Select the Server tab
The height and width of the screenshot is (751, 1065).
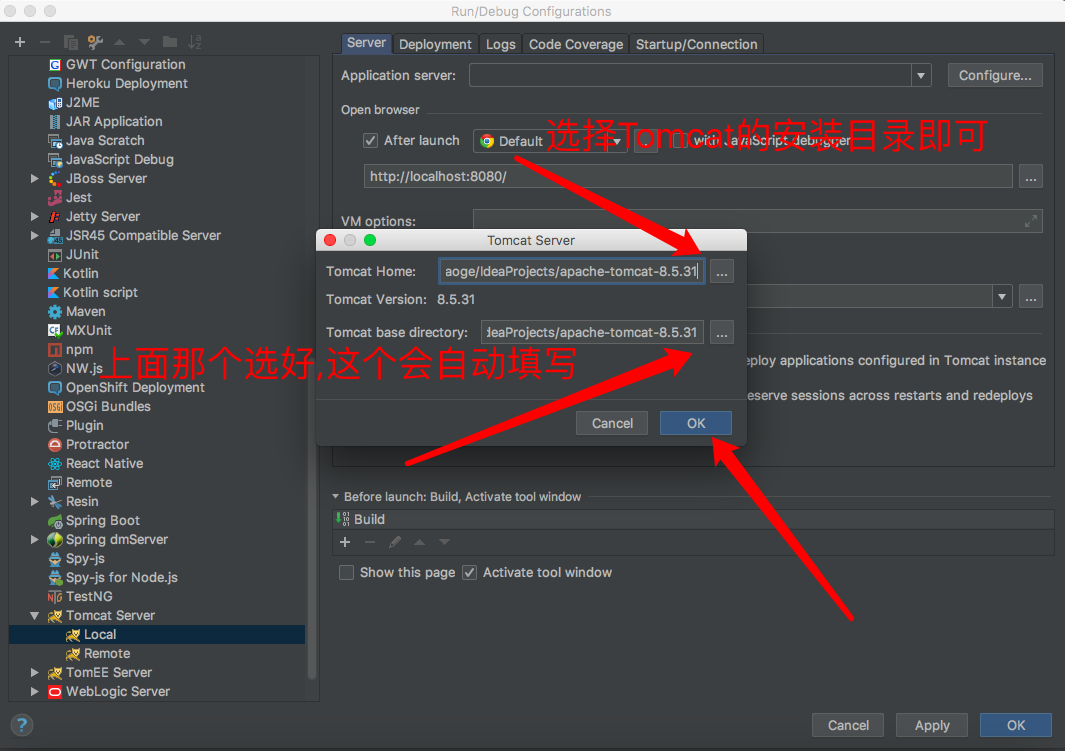click(366, 43)
